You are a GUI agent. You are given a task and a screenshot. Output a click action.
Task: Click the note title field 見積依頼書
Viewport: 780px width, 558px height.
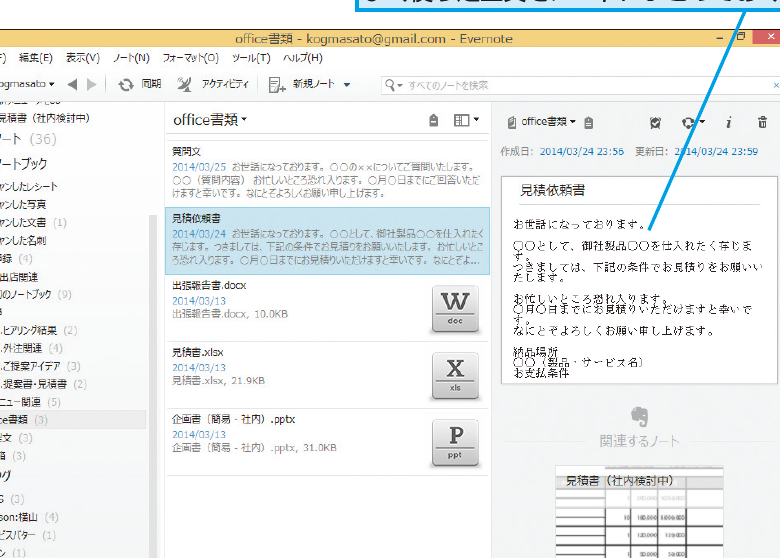(552, 190)
